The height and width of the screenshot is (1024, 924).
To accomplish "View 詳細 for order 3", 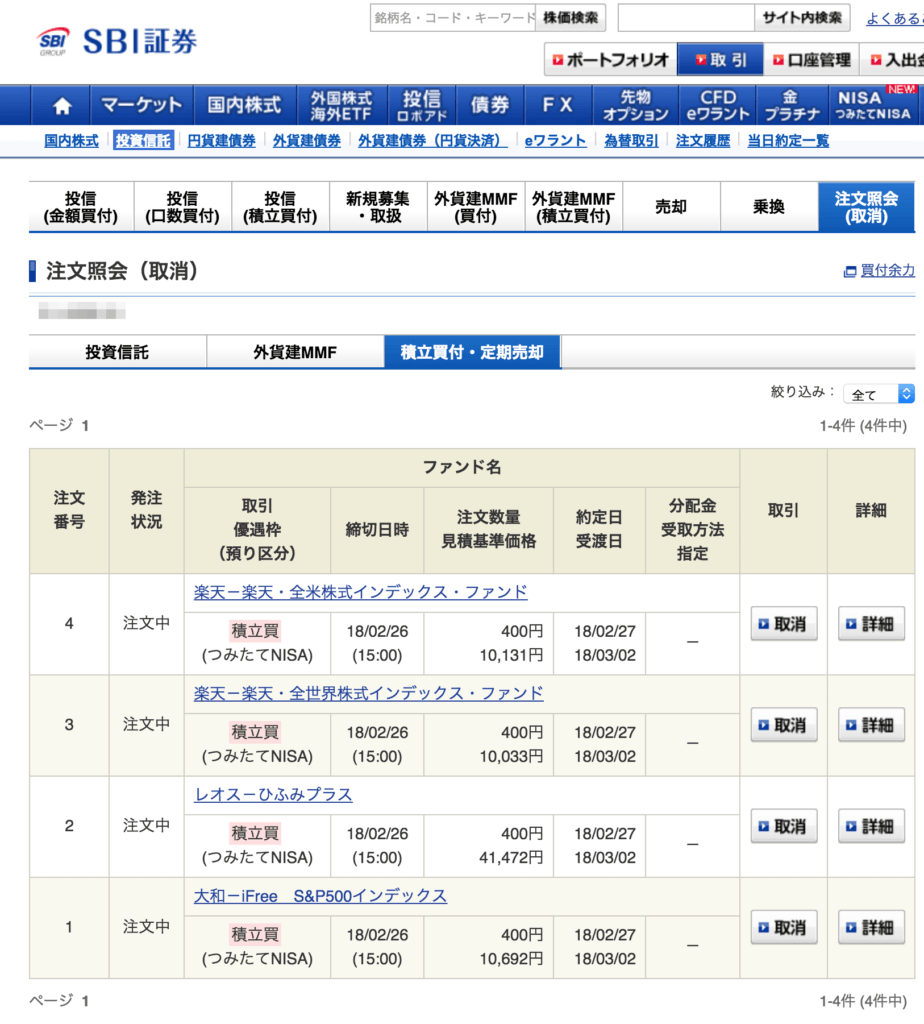I will click(x=871, y=725).
